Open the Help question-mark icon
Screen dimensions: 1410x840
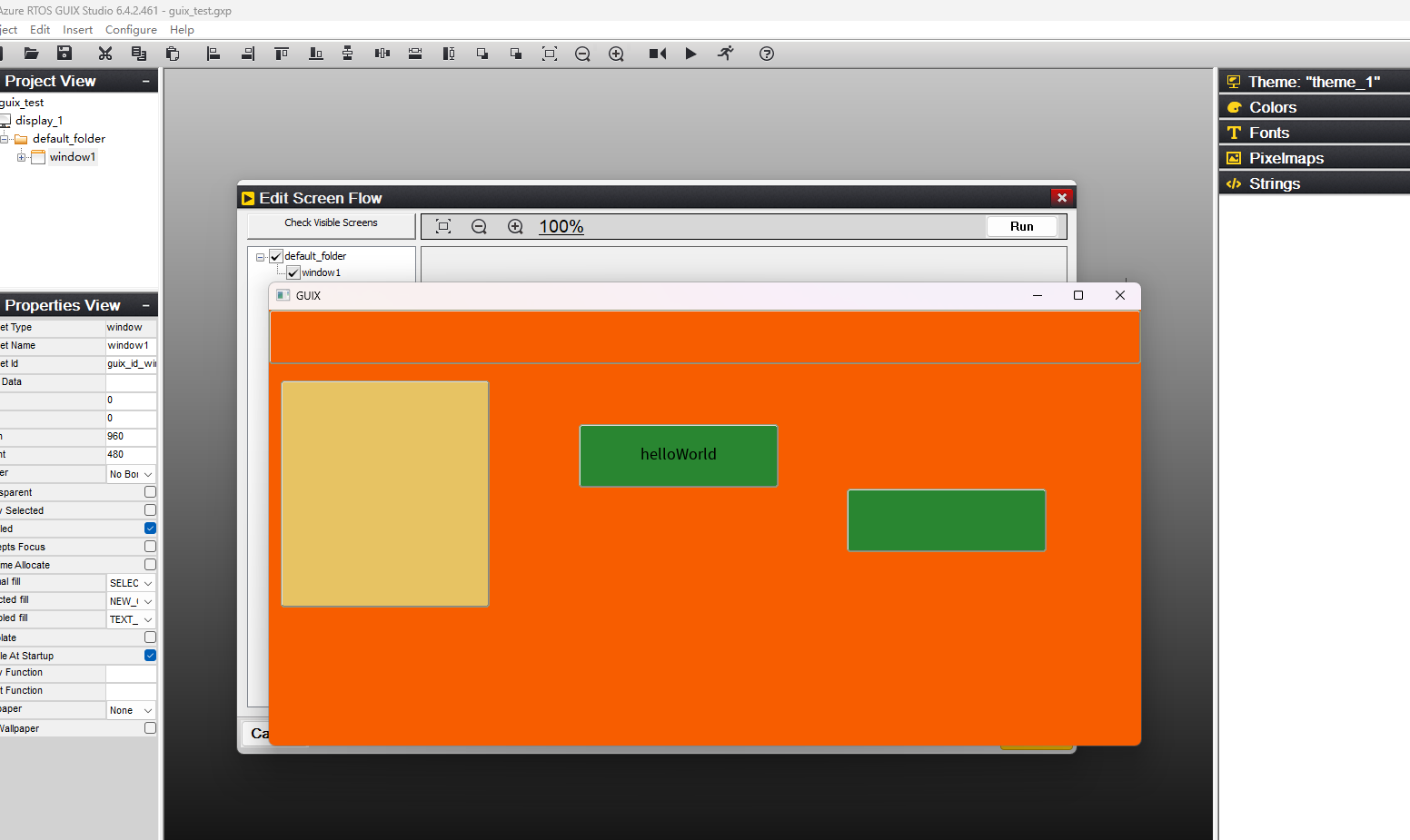coord(767,54)
